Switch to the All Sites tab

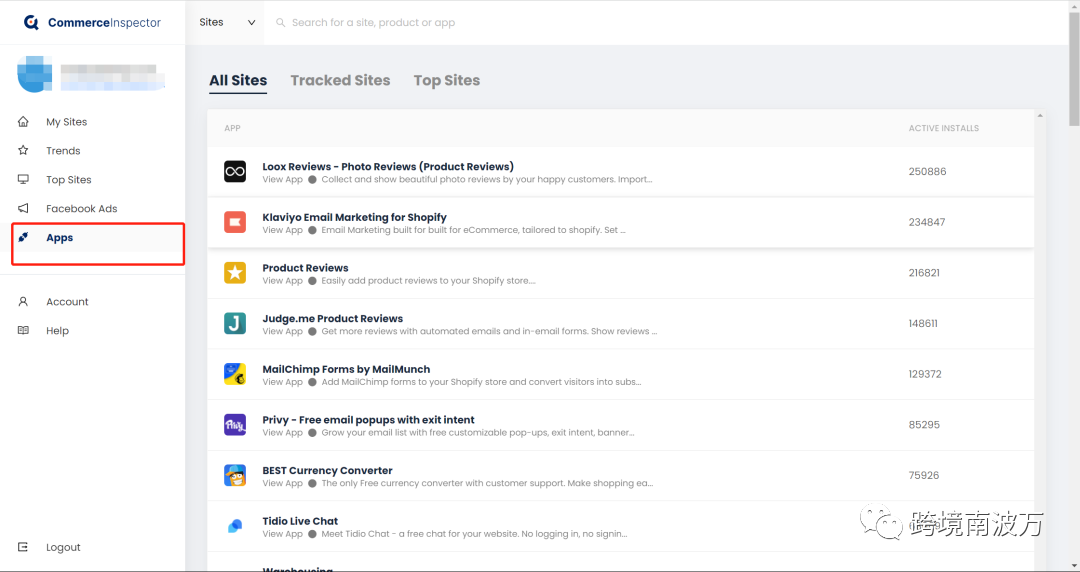[x=238, y=81]
